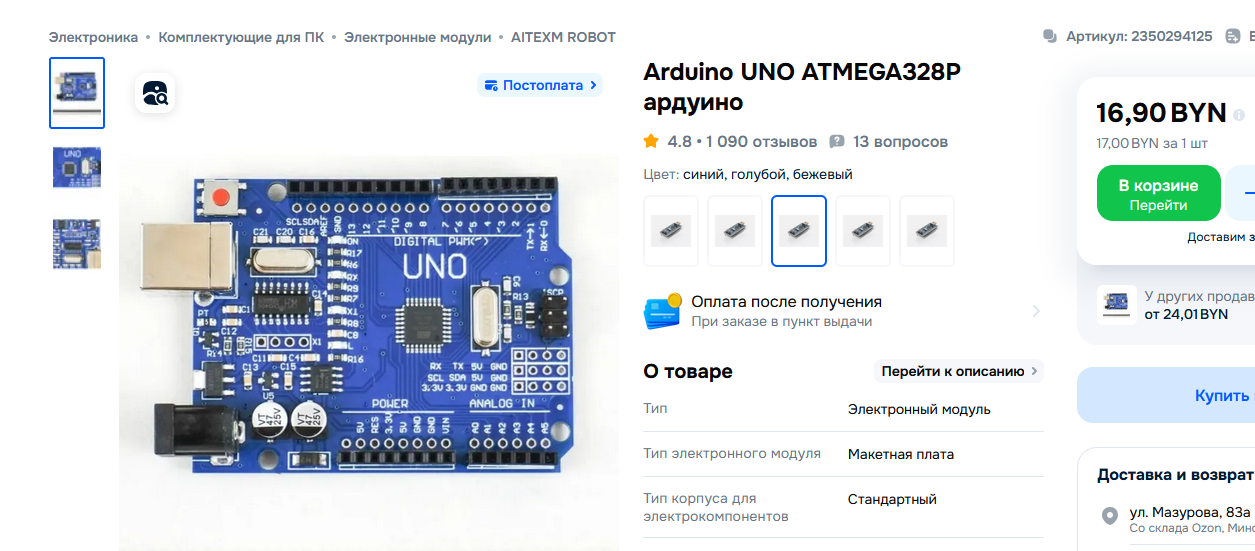Viewport: 1255px width, 551px height.
Task: Select the second product thumbnail
Action: point(77,168)
